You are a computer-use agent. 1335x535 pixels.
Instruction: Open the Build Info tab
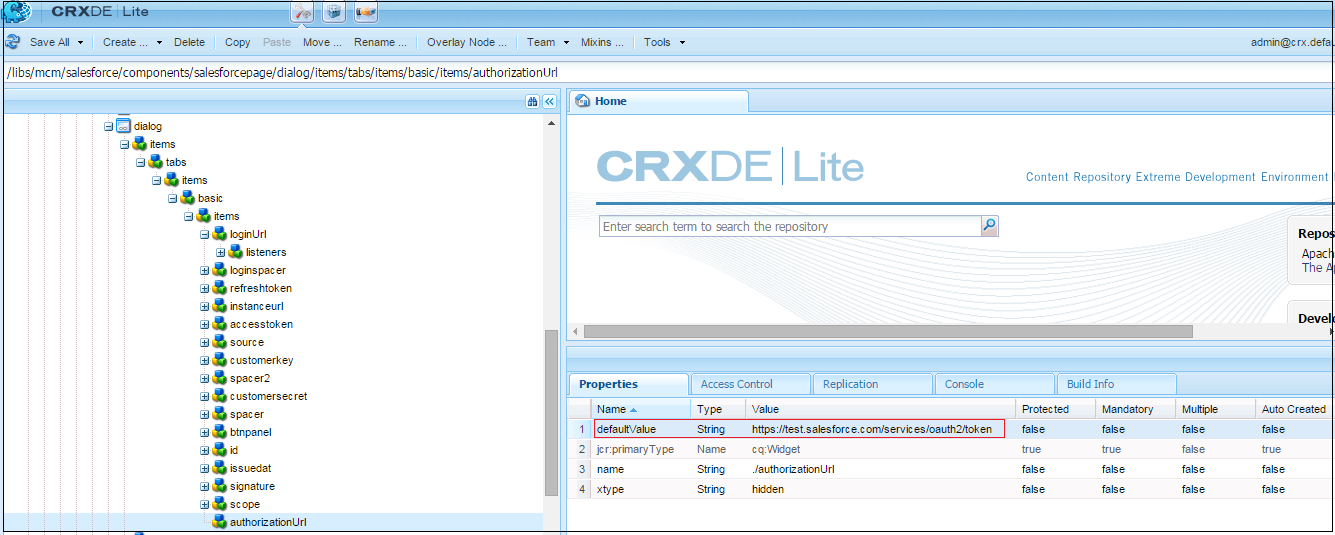pyautogui.click(x=1116, y=384)
